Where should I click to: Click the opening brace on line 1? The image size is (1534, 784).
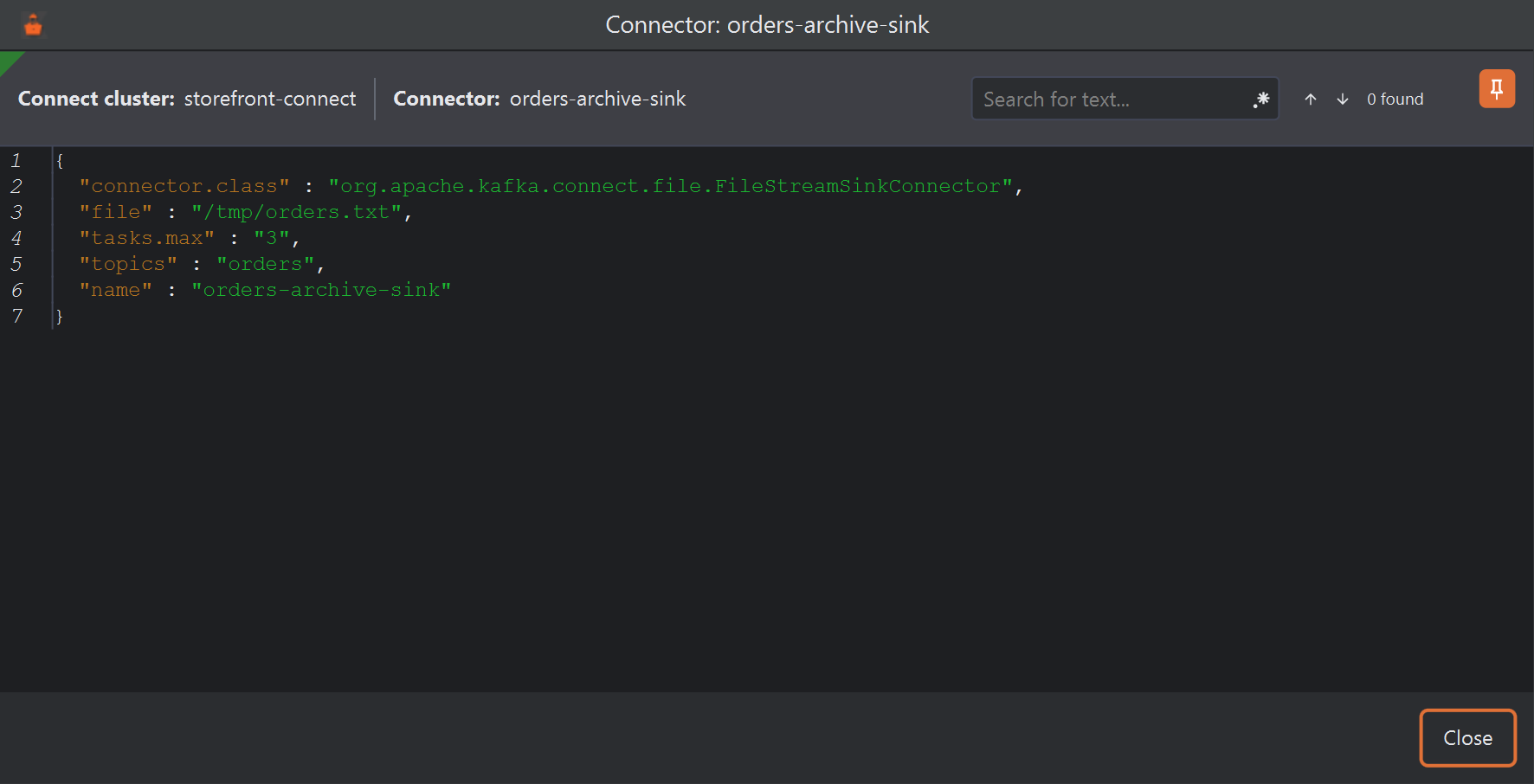(60, 160)
